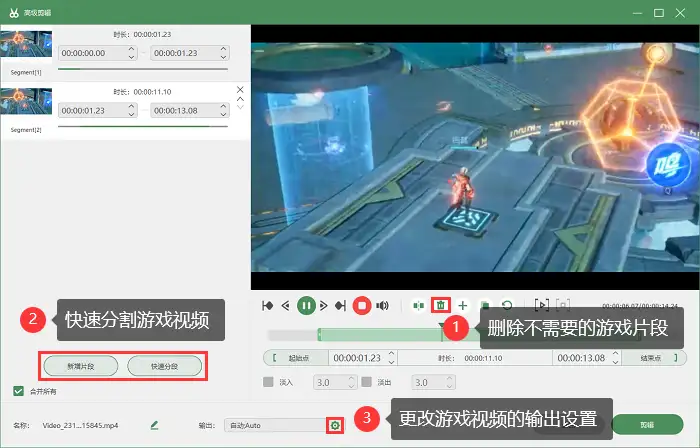The width and height of the screenshot is (700, 448).
Task: Open the 自动Auto output format dropdown
Action: point(276,426)
